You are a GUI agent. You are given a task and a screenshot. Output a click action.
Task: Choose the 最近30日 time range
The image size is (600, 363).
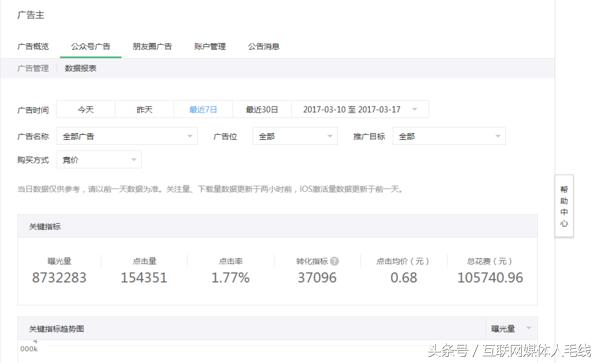(x=262, y=109)
